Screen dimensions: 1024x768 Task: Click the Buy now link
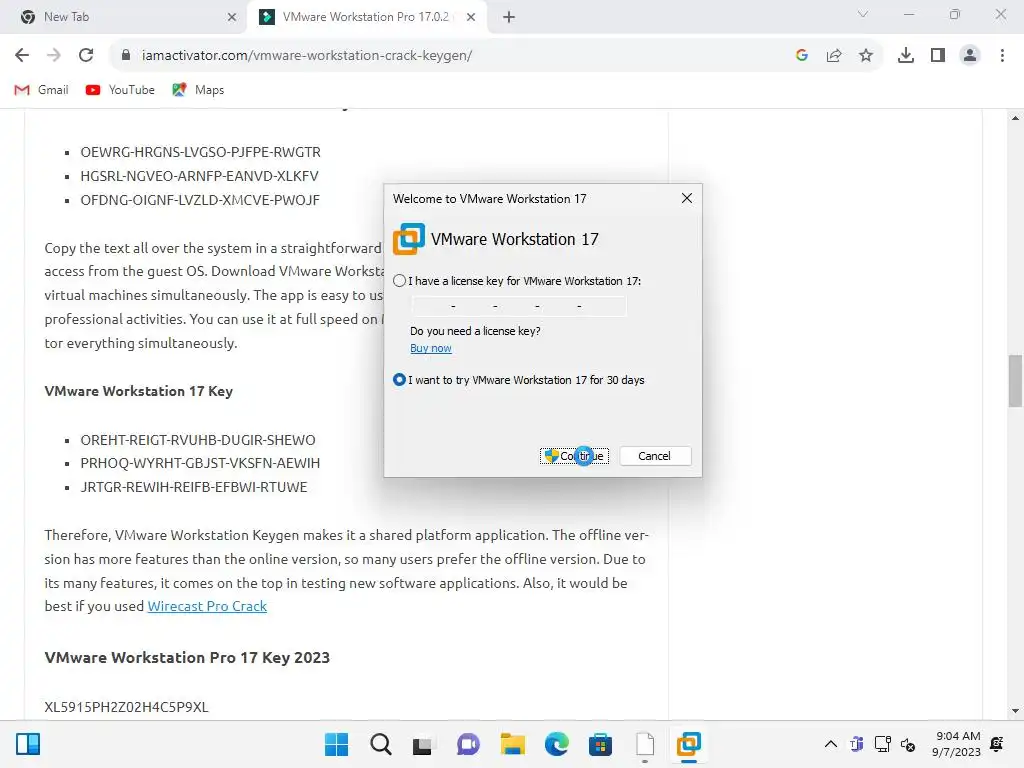click(x=430, y=348)
